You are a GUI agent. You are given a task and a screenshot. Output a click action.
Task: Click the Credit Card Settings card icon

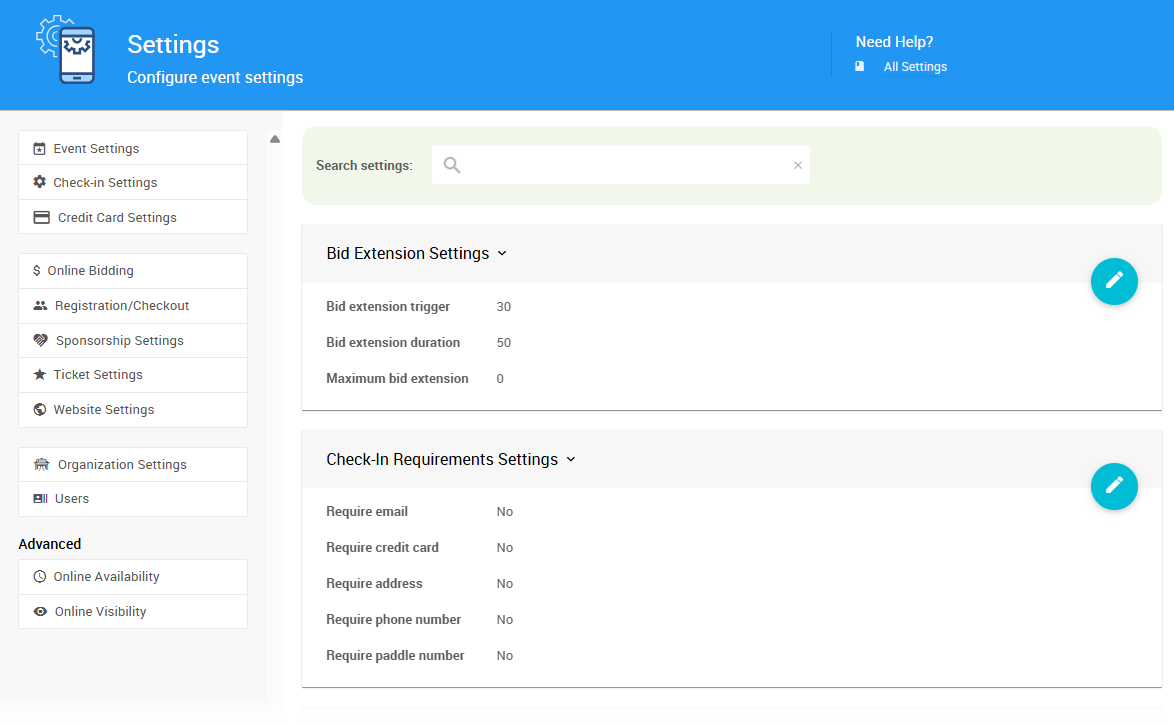tap(38, 217)
